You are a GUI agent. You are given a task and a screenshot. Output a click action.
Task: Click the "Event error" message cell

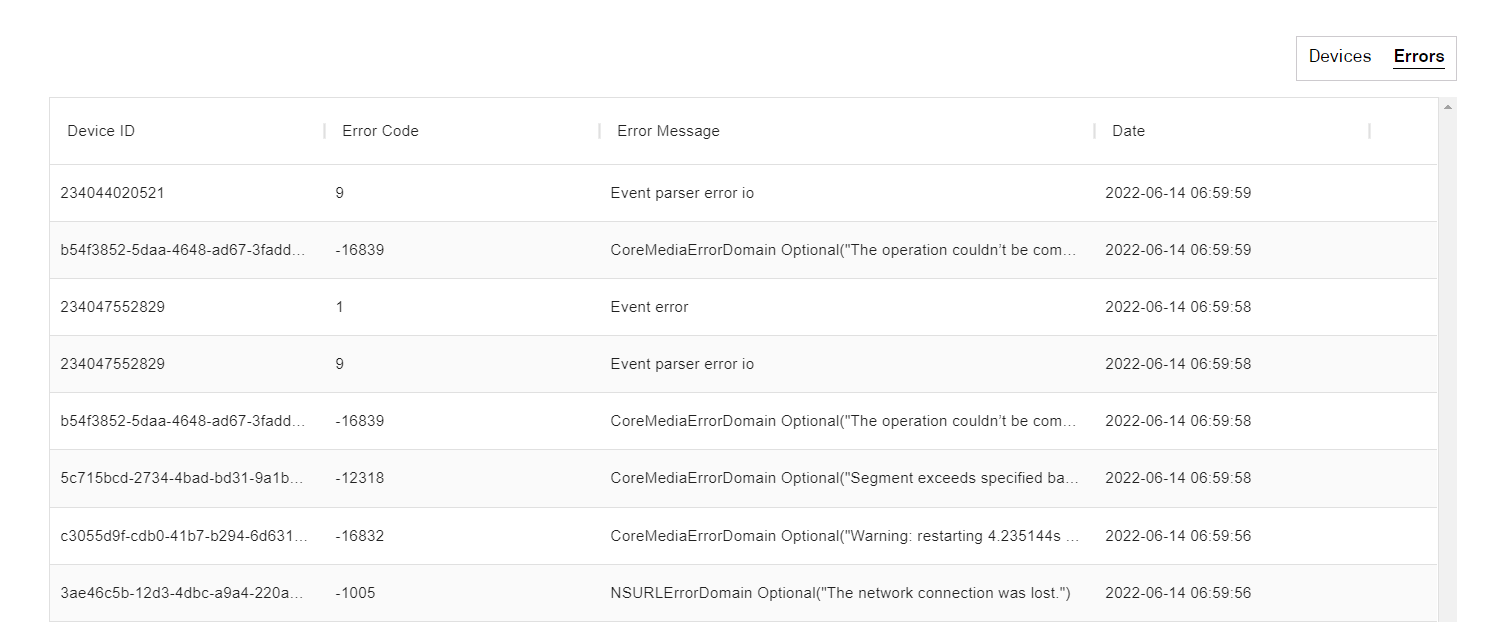point(649,307)
